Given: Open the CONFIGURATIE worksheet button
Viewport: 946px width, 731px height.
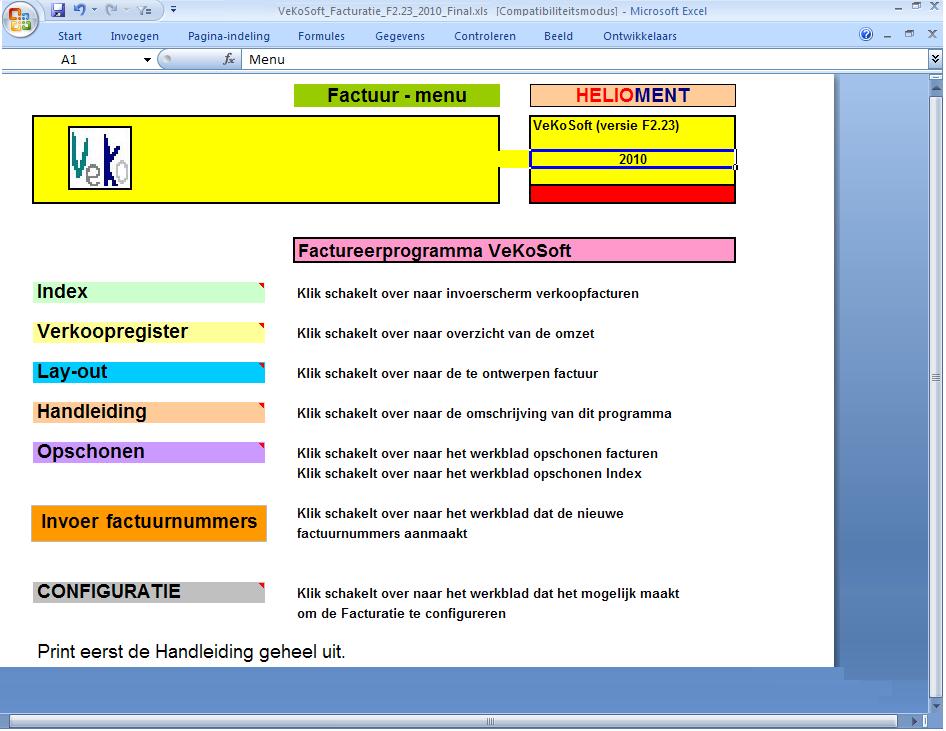Looking at the screenshot, I should pyautogui.click(x=148, y=592).
